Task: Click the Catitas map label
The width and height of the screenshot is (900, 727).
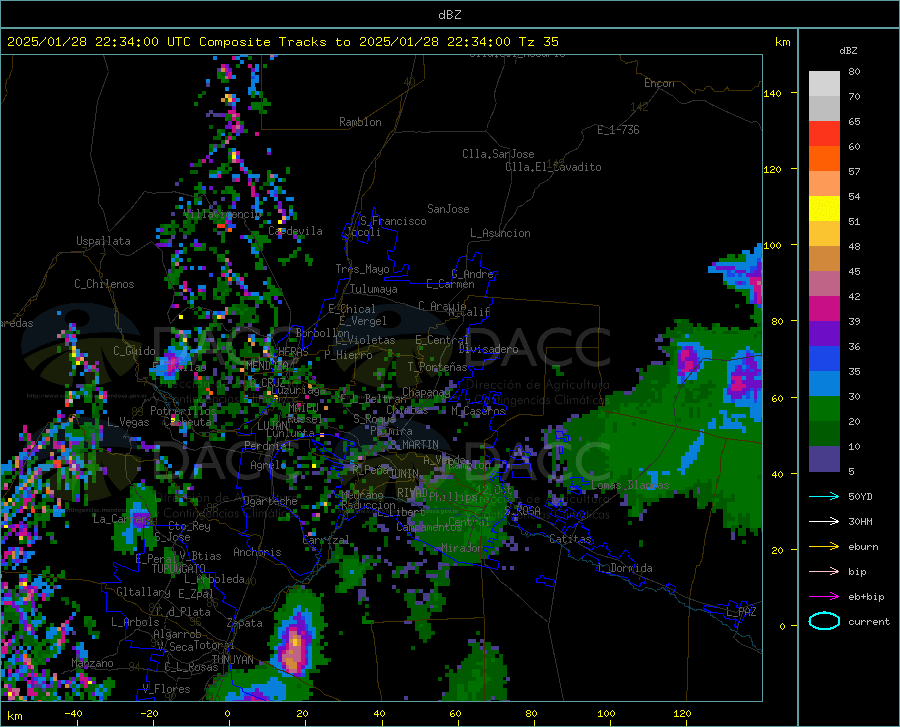Action: 571,539
